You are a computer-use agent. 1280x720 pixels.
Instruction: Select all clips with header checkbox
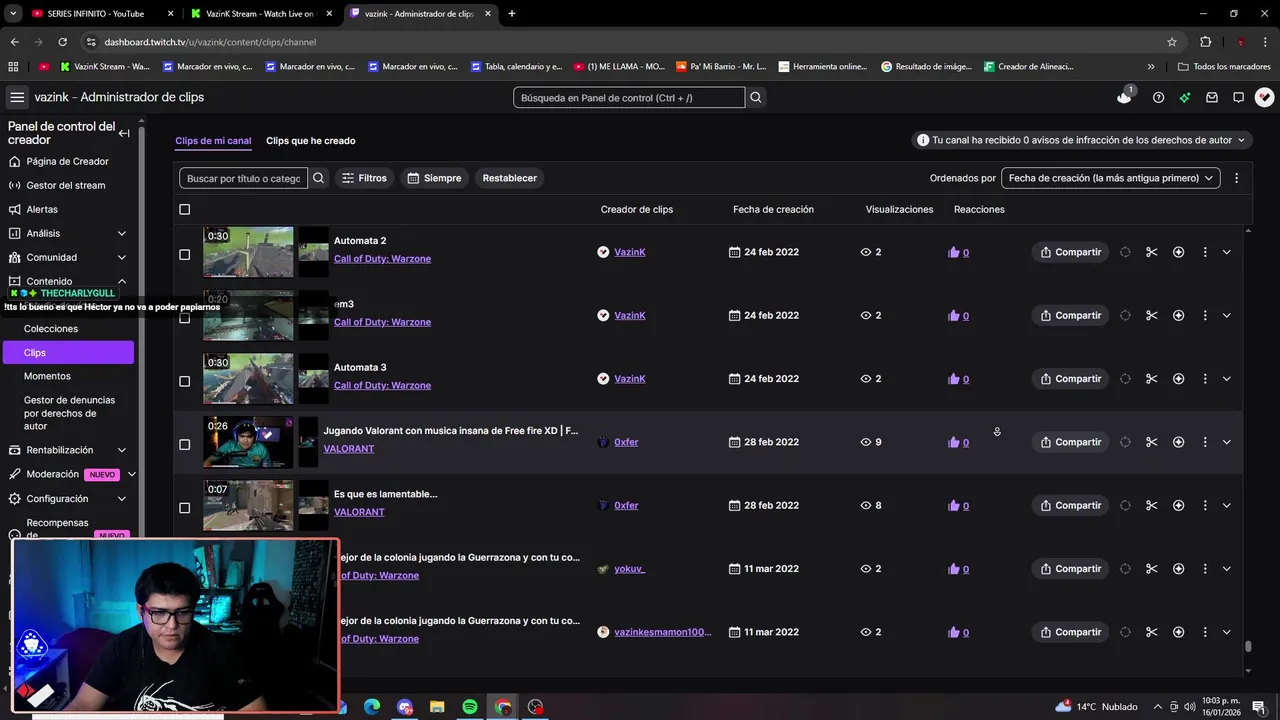(x=184, y=209)
